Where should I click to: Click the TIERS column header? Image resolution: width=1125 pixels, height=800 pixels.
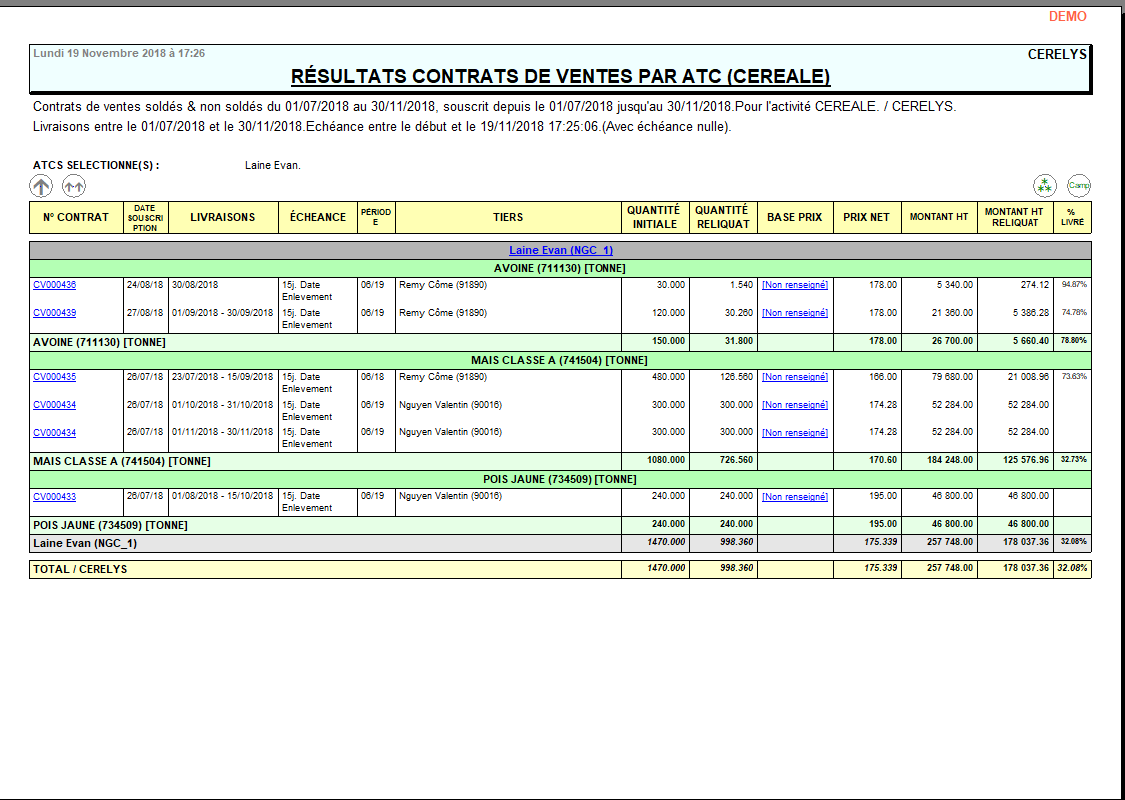point(508,217)
